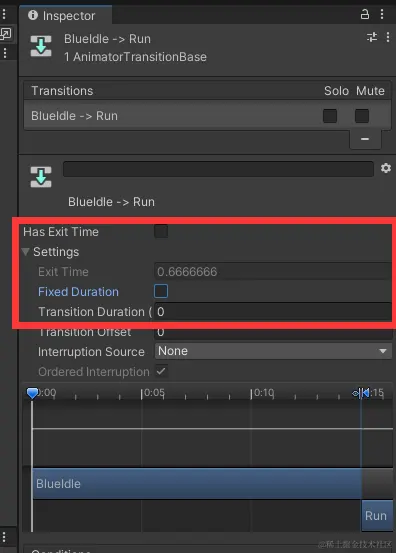Open header kebab menu next to presets icon
The image size is (396, 553).
388,37
